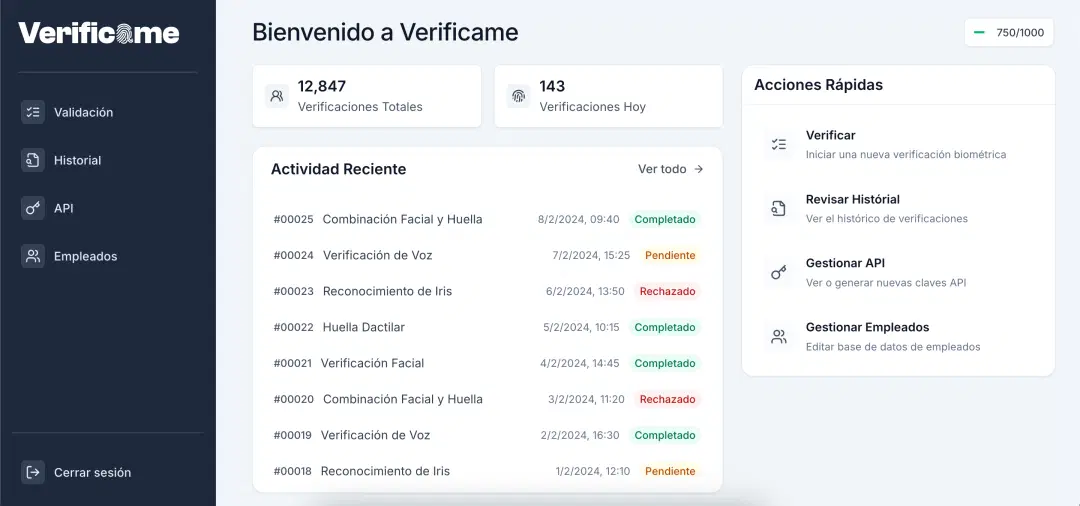
Task: Click the fingerprint icon beside Verificaciones Hoy
Action: click(519, 96)
